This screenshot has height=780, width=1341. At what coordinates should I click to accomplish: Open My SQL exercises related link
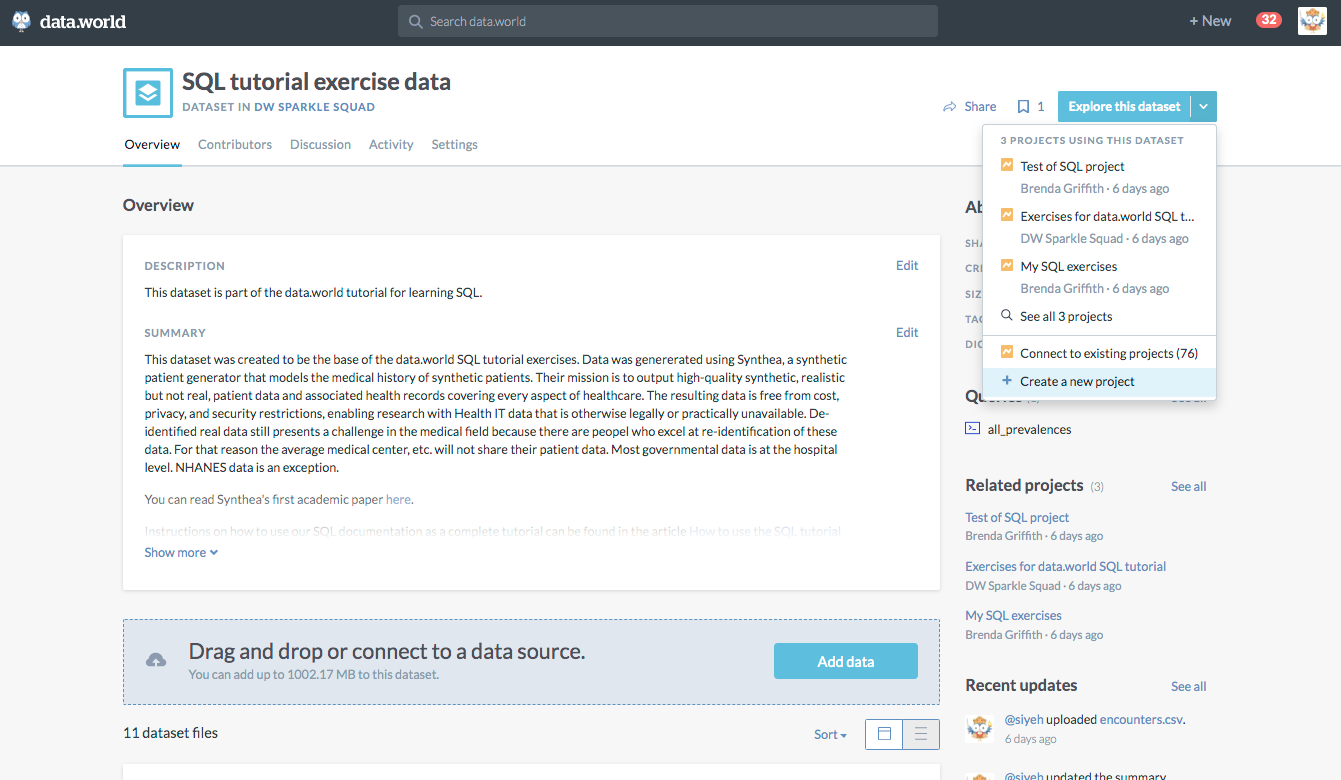1013,615
